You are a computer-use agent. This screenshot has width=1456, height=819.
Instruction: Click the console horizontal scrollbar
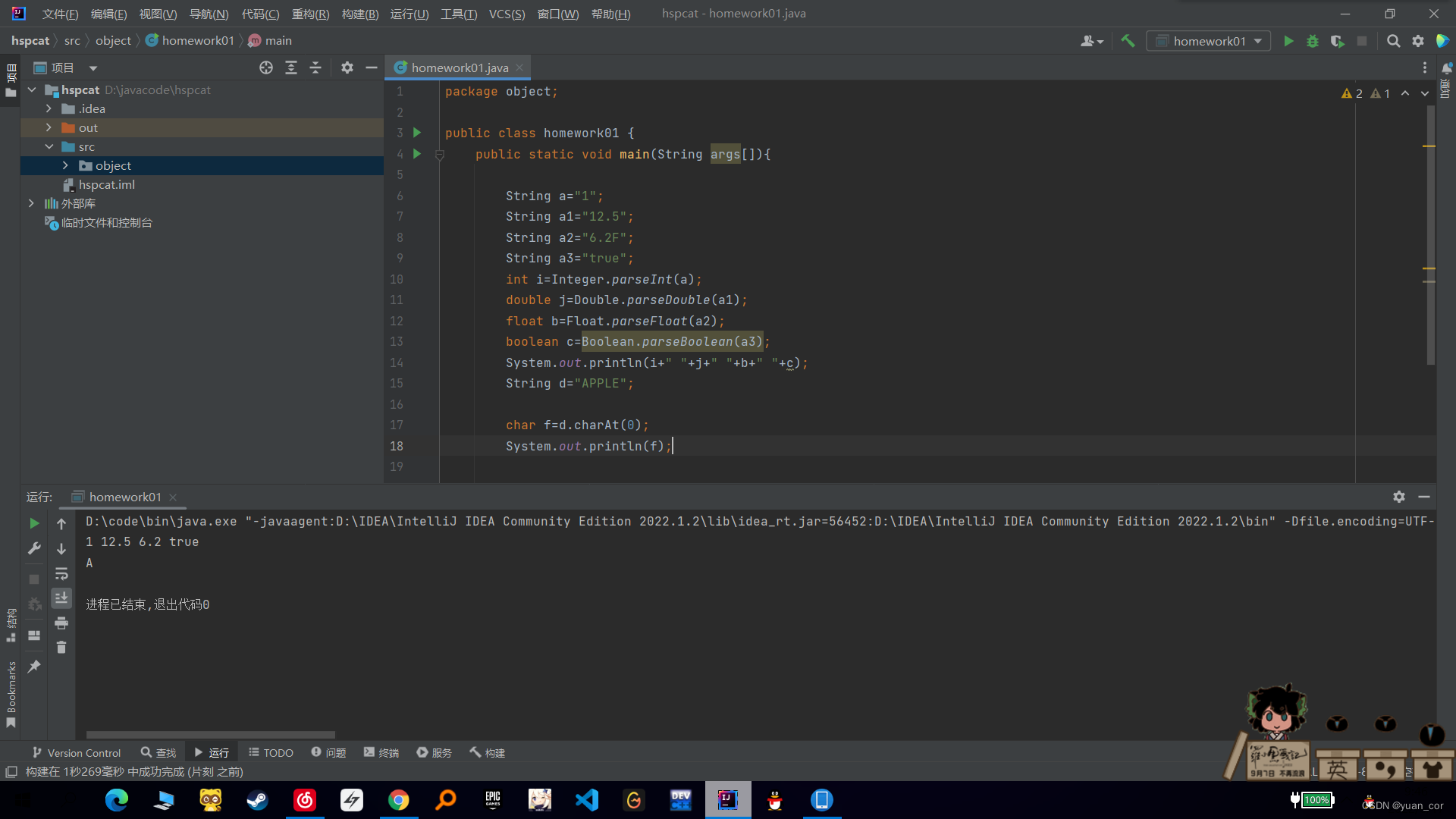click(210, 735)
